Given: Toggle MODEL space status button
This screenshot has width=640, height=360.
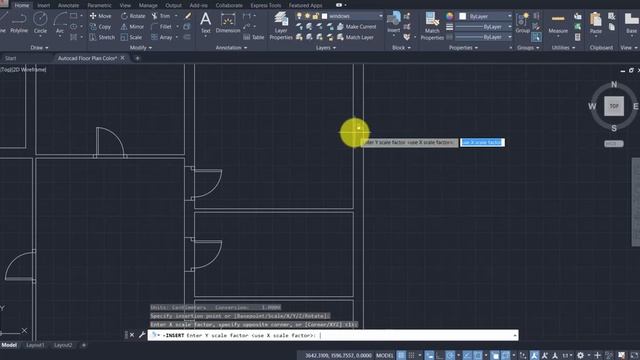Looking at the screenshot, I should pyautogui.click(x=384, y=356).
